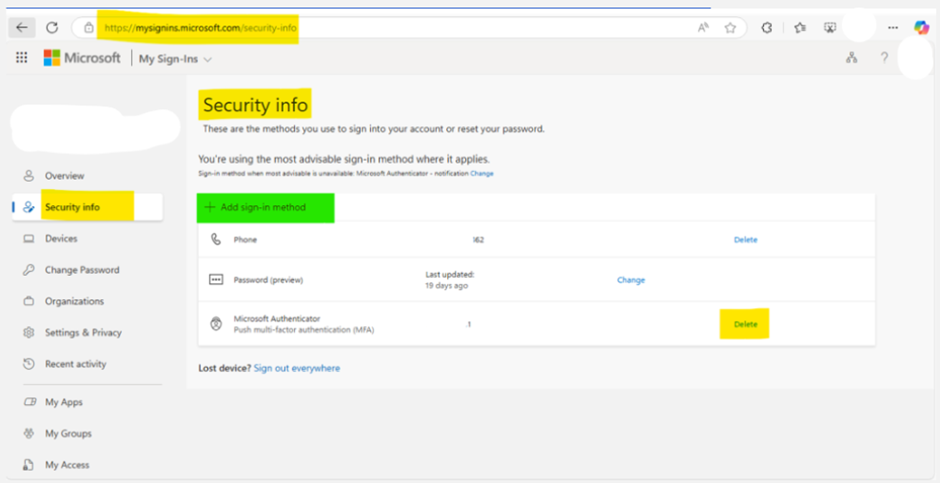Image resolution: width=940 pixels, height=483 pixels.
Task: Click the My Groups icon
Action: tap(28, 433)
